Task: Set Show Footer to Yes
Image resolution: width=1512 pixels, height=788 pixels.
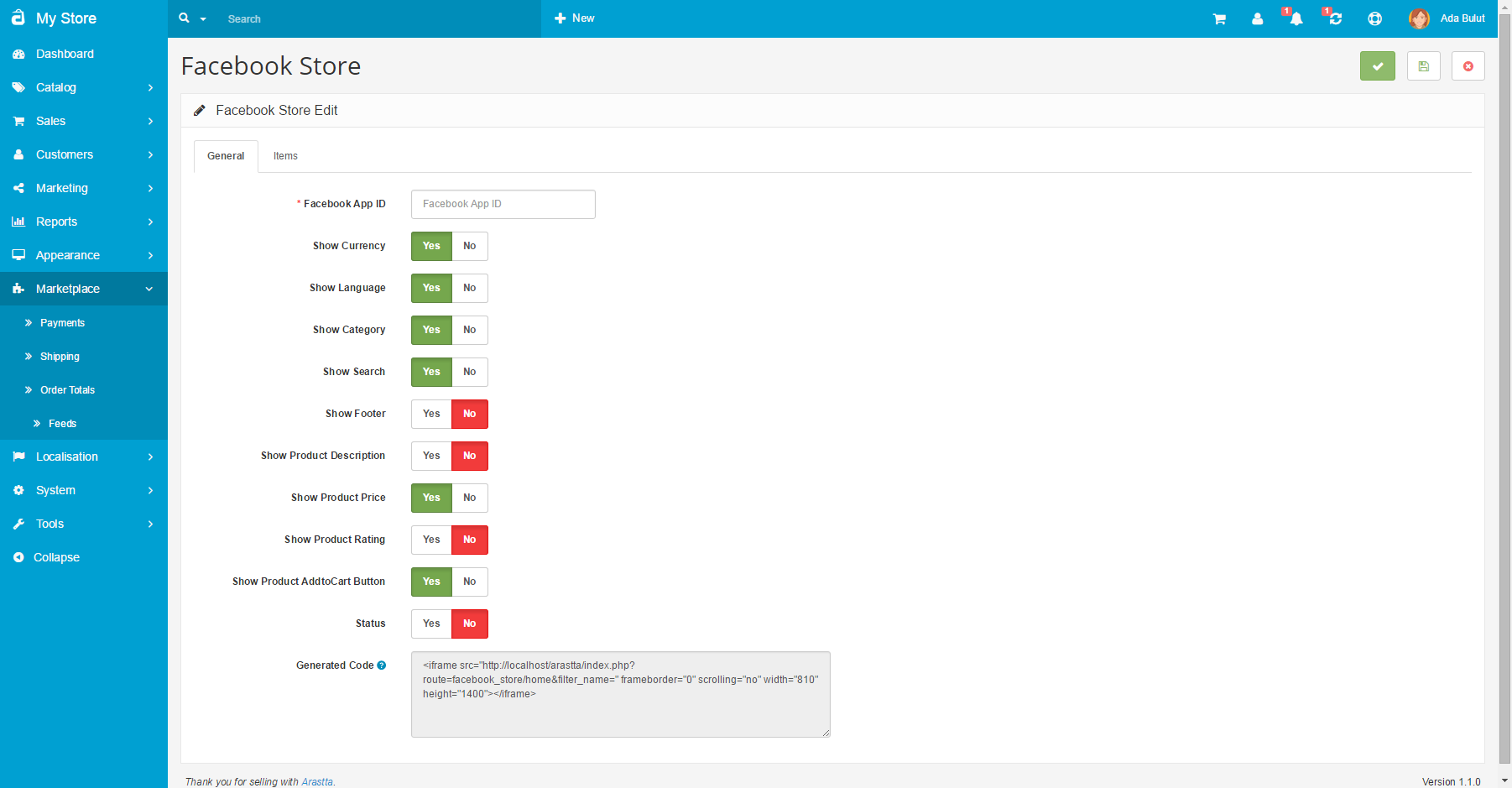Action: pos(431,414)
